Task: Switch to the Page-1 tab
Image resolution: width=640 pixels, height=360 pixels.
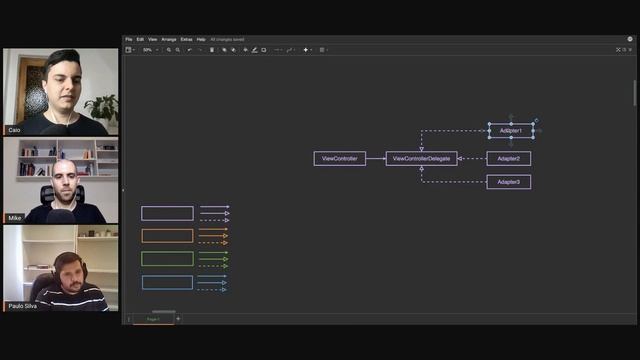Action: click(x=153, y=319)
